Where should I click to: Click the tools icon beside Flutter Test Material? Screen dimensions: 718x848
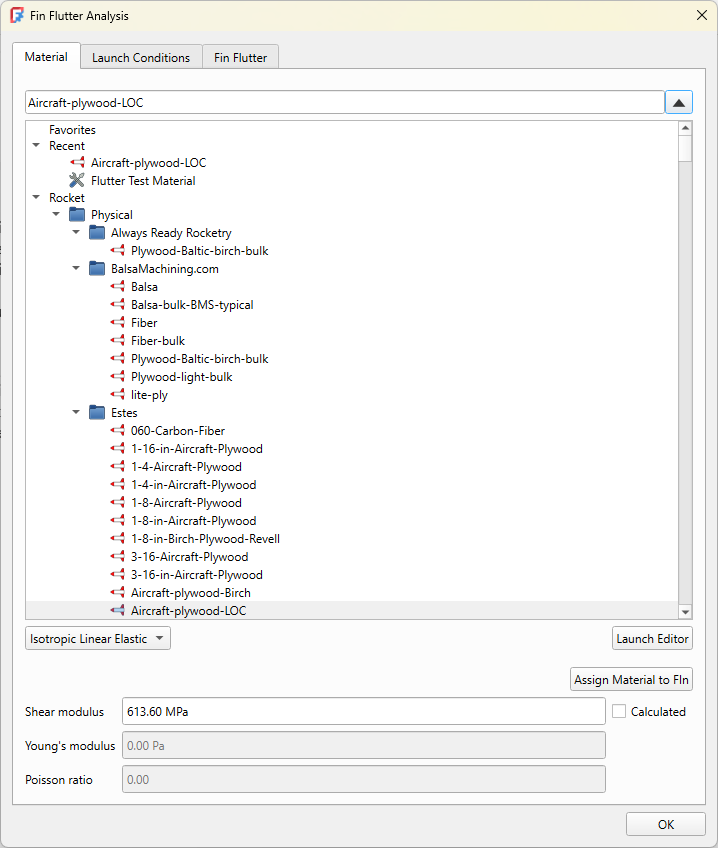[77, 180]
